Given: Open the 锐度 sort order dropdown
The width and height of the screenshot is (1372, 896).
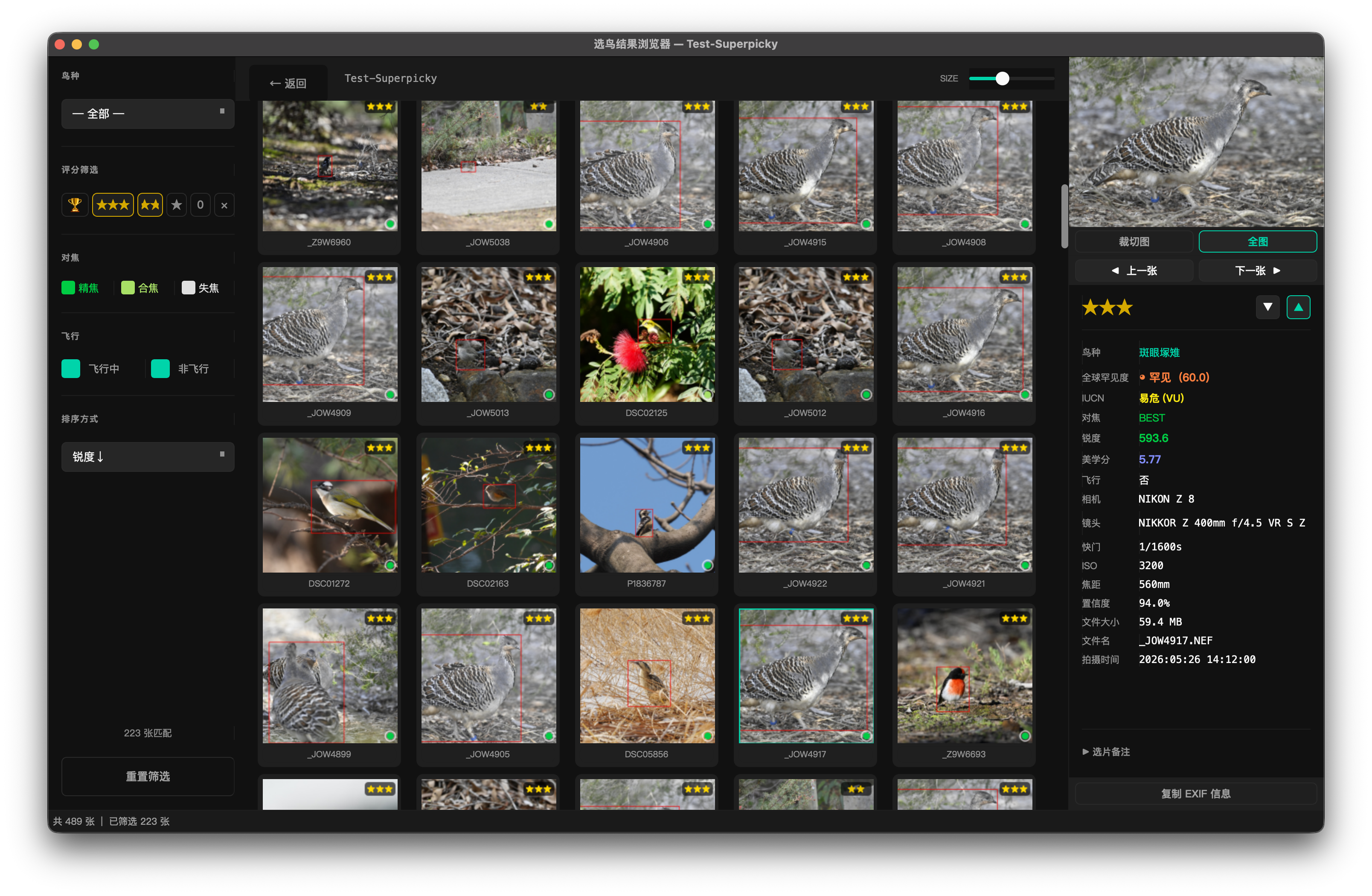Looking at the screenshot, I should point(148,457).
